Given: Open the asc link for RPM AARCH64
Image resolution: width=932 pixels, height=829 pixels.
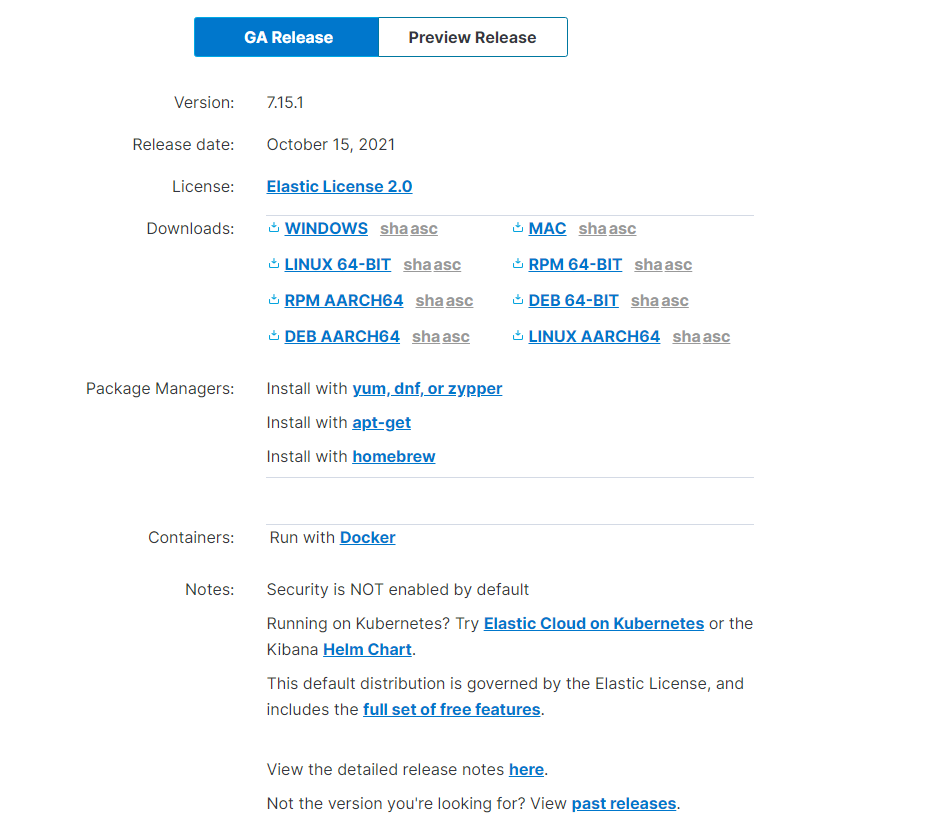Looking at the screenshot, I should pos(459,301).
